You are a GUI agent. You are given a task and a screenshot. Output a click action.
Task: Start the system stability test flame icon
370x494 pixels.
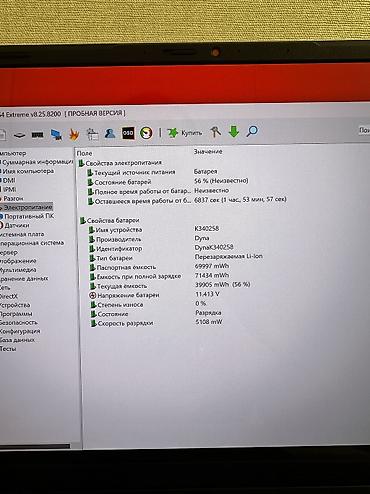[74, 134]
